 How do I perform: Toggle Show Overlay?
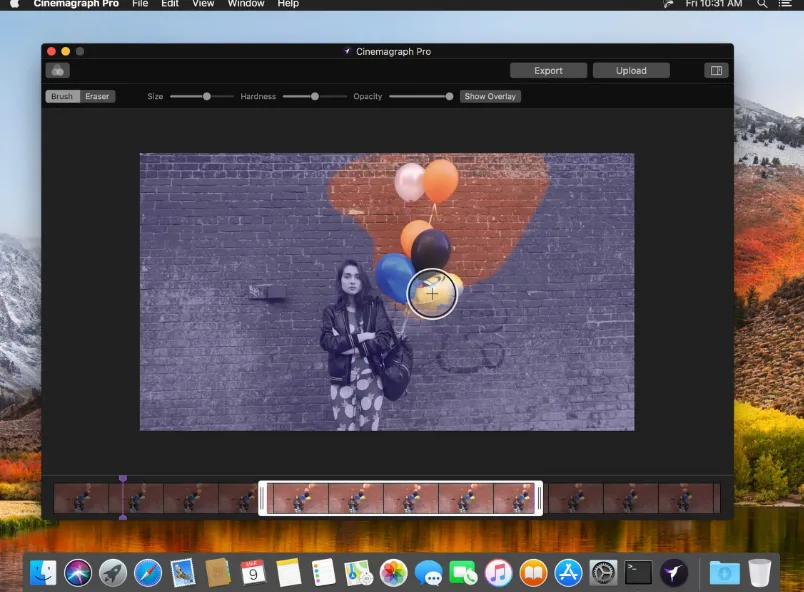[490, 96]
